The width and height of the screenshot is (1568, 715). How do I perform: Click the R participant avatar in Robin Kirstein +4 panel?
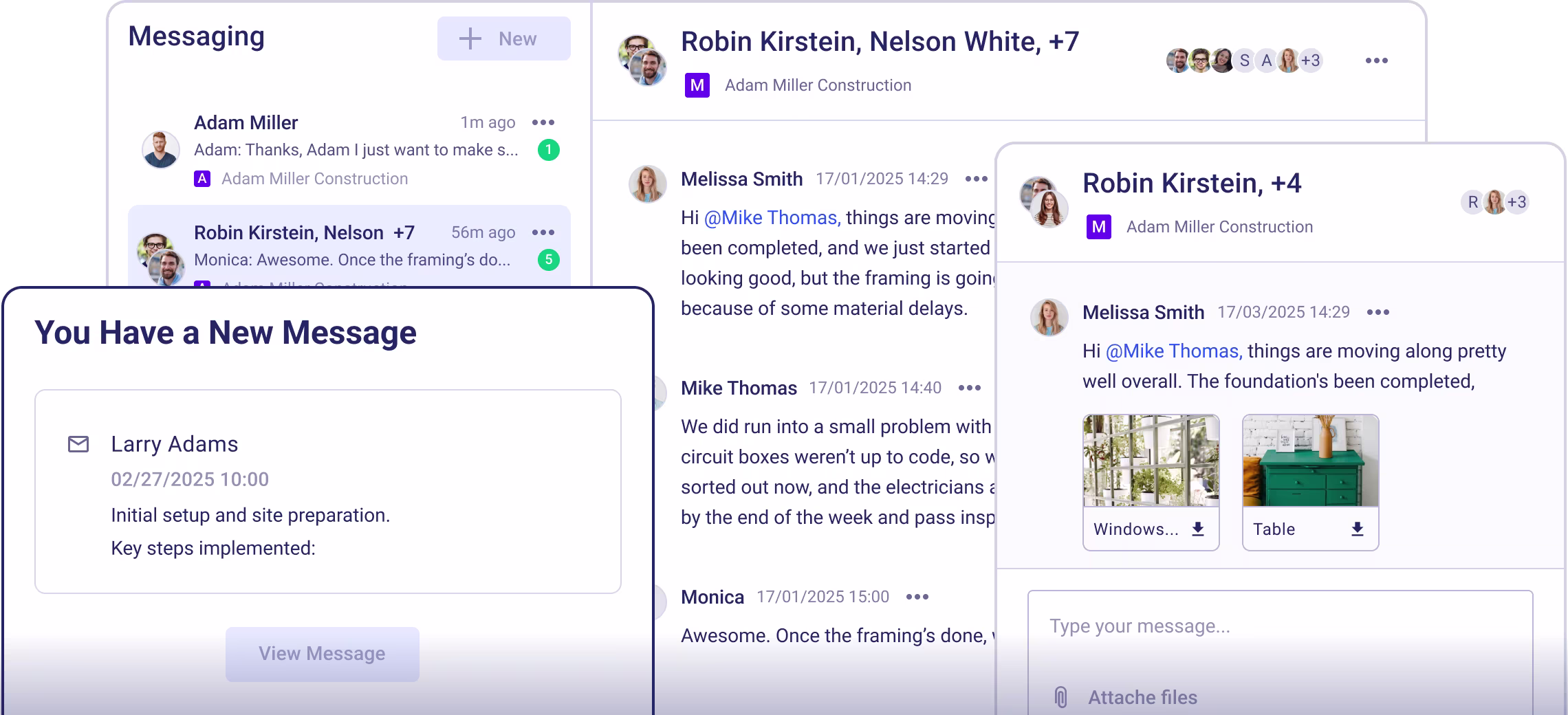tap(1472, 202)
